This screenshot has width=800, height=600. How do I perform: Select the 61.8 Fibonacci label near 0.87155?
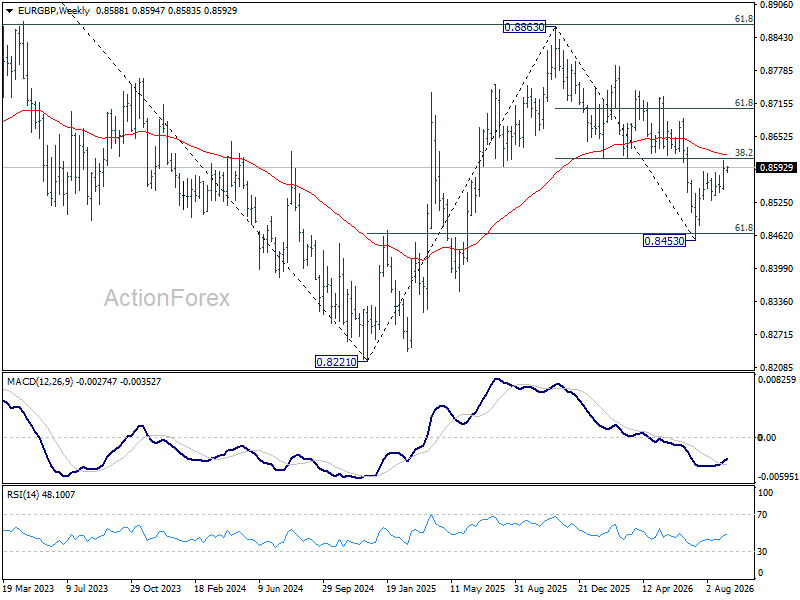[x=743, y=103]
